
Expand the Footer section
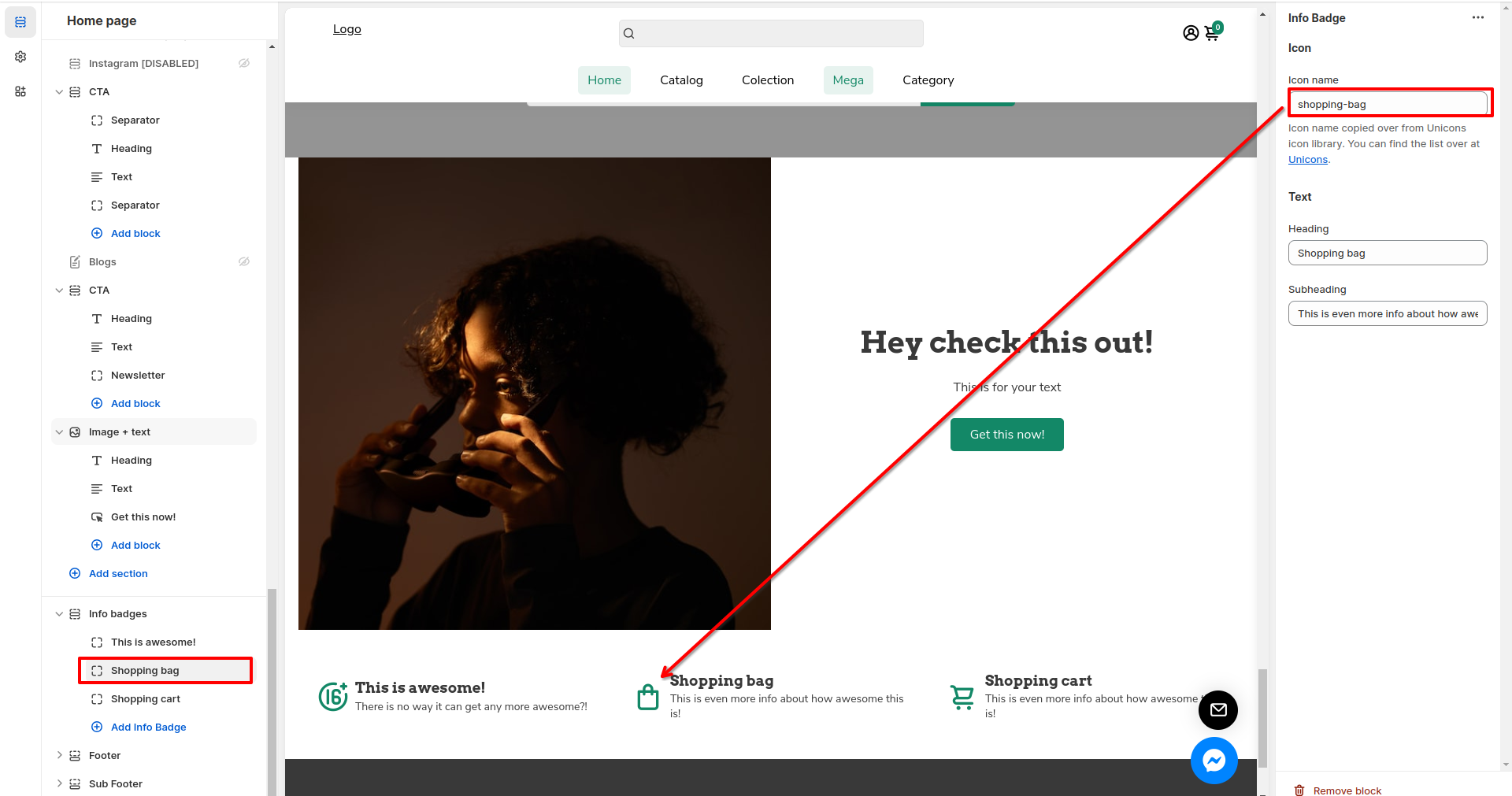tap(59, 755)
